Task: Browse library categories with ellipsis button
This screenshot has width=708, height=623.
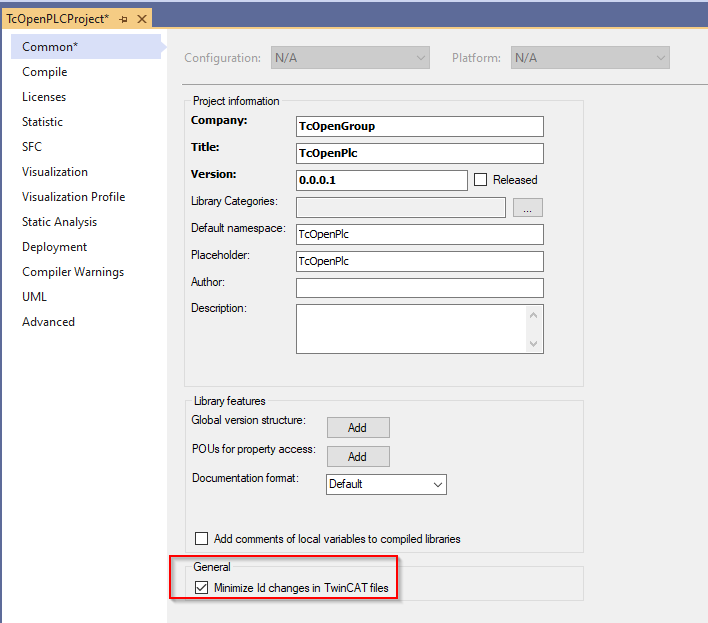Action: pos(527,208)
